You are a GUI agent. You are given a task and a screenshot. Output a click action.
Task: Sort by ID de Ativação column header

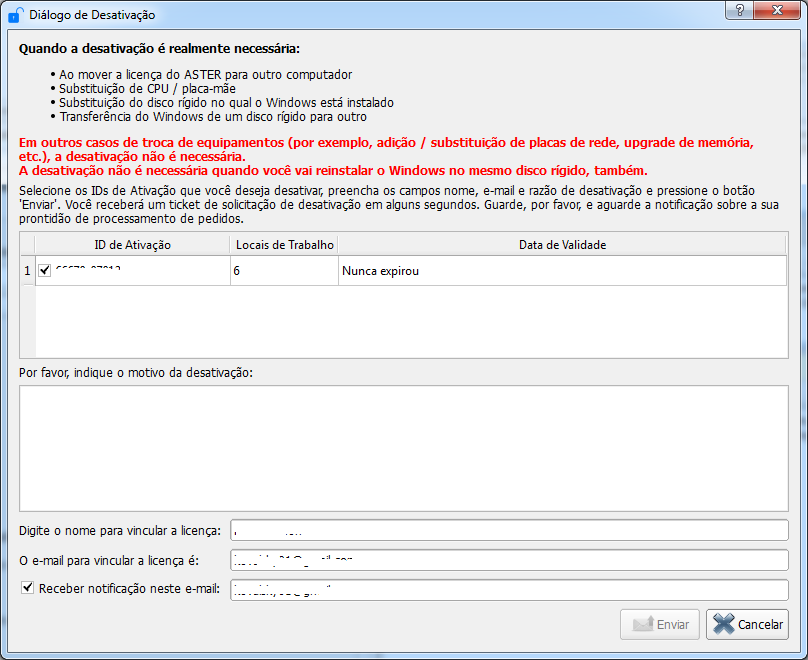(132, 245)
